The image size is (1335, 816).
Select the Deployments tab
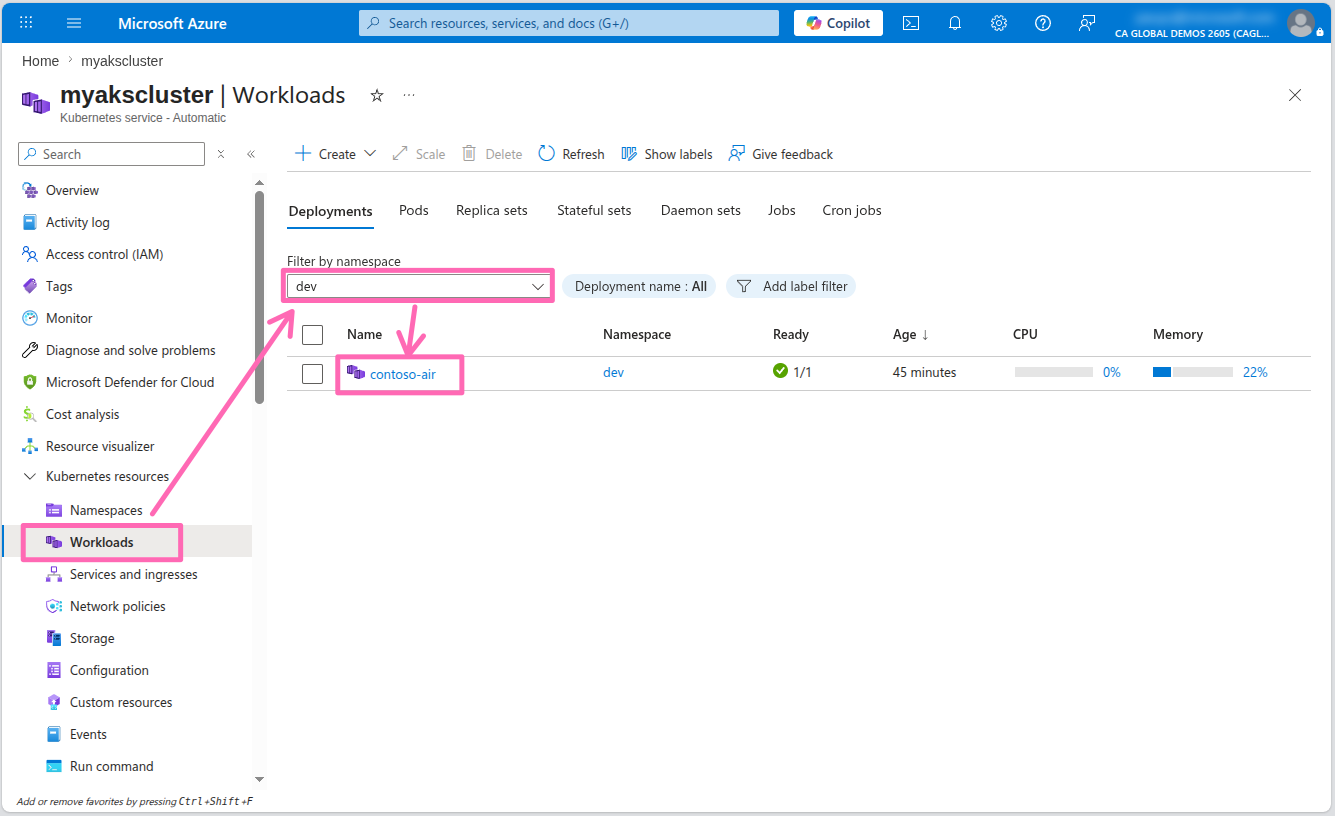330,211
